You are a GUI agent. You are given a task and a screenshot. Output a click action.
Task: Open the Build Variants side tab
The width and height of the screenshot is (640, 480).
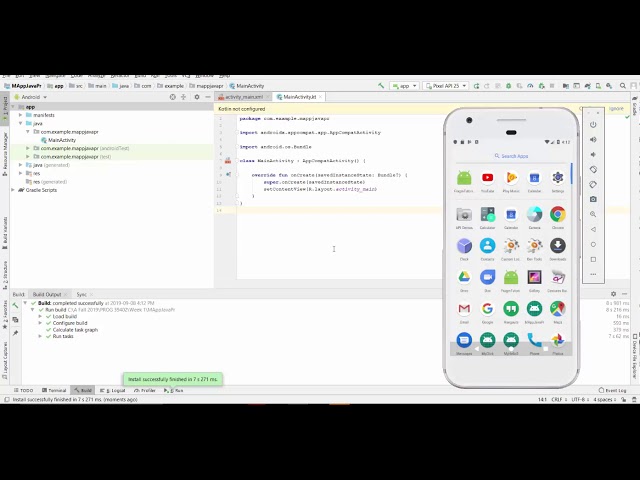[x=5, y=233]
